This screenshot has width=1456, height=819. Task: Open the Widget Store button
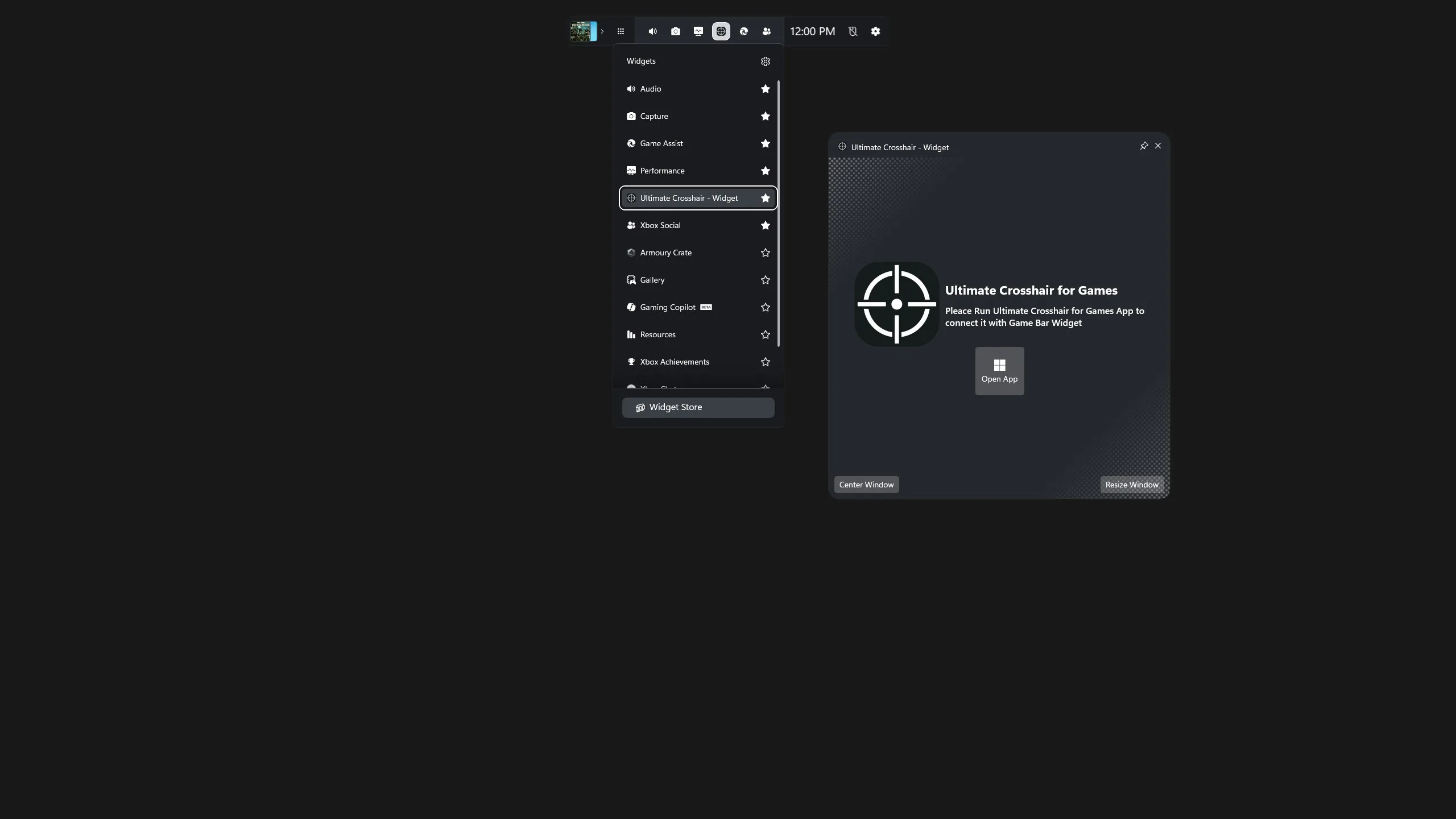pyautogui.click(x=698, y=407)
